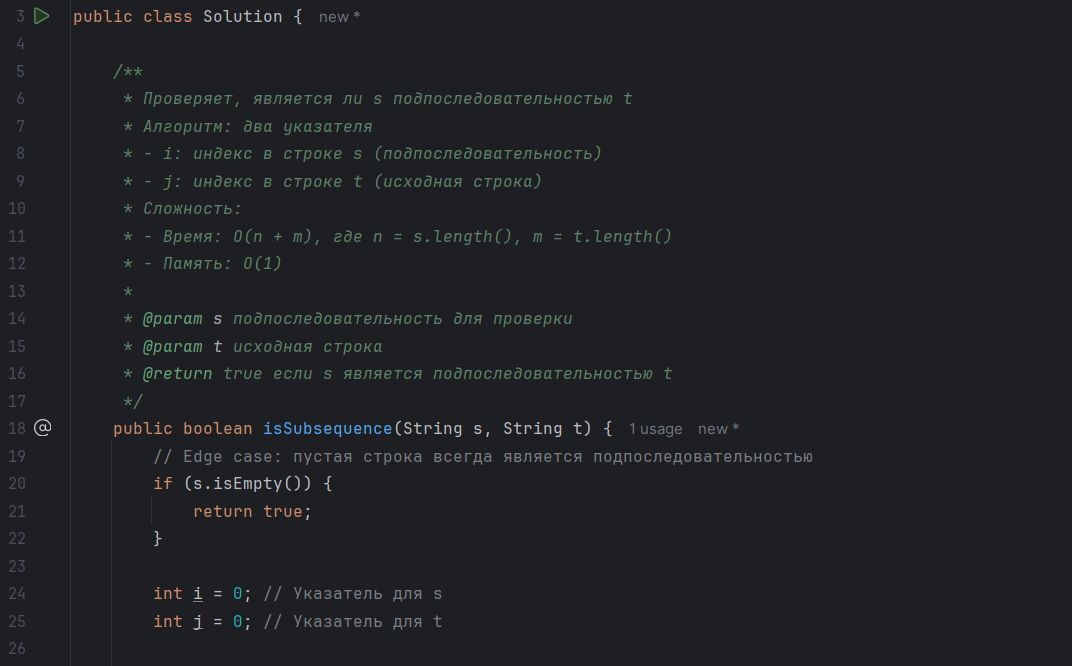Screen dimensions: 1072x666
Task: Click 'new *' hint beside class Solution
Action: (x=339, y=17)
